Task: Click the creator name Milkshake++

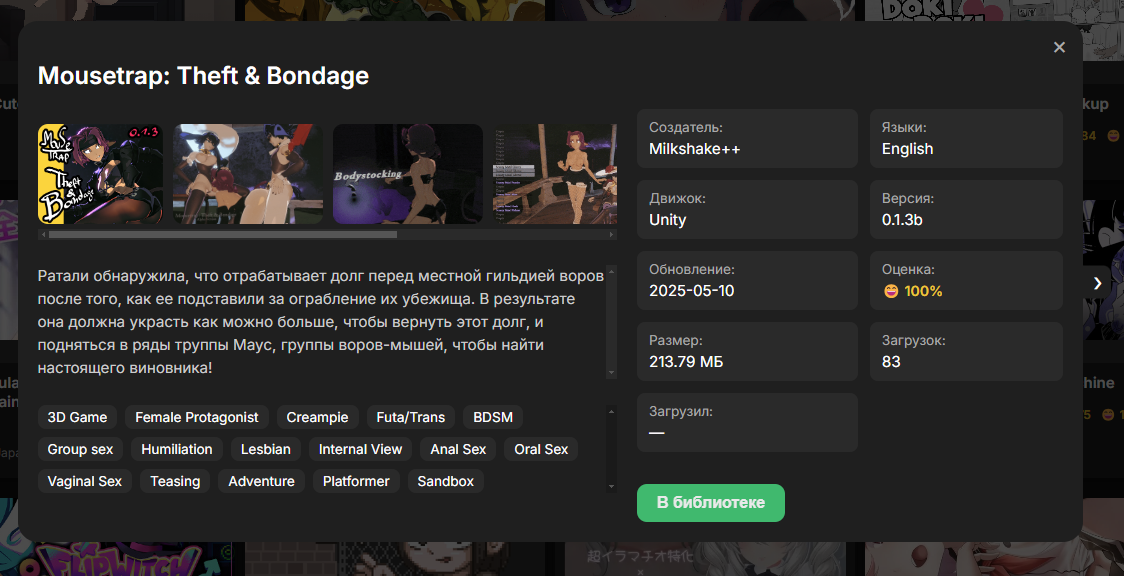Action: click(x=695, y=149)
